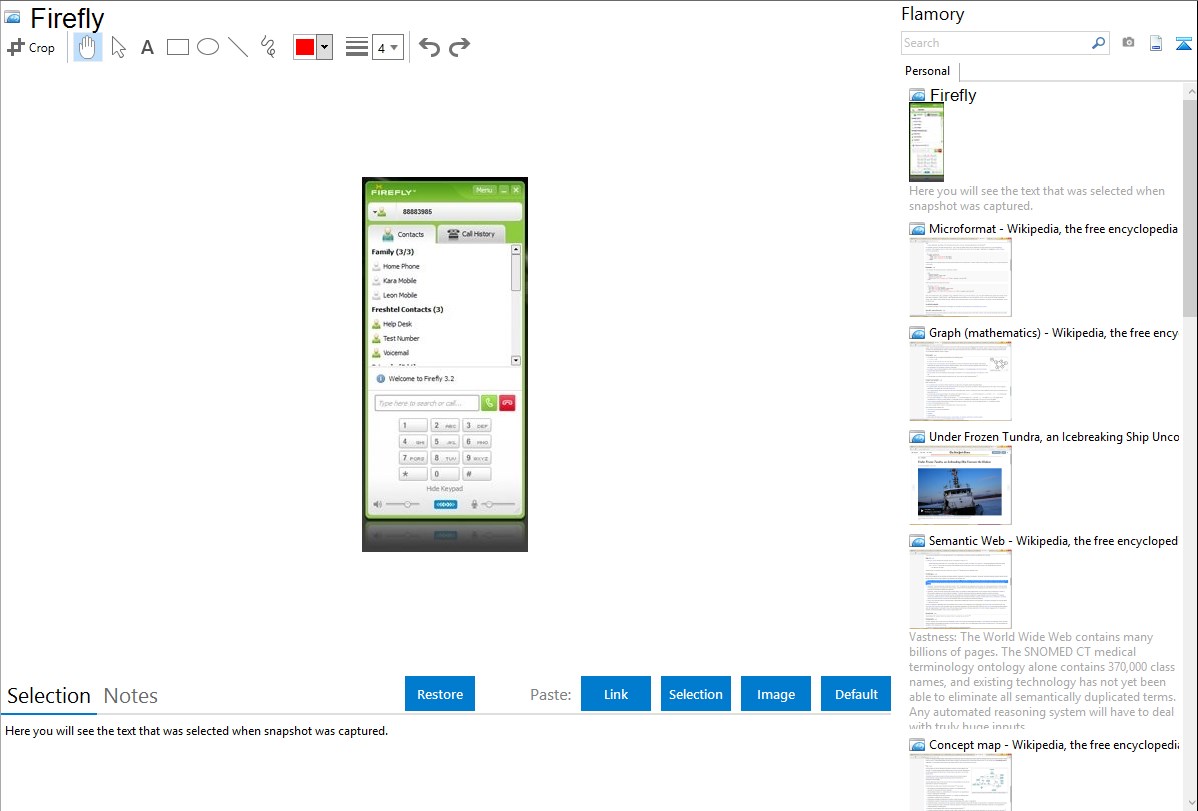Click the 'Concept map - Wikipedia' snapshot title
Image resolution: width=1198 pixels, height=811 pixels.
[x=1053, y=744]
